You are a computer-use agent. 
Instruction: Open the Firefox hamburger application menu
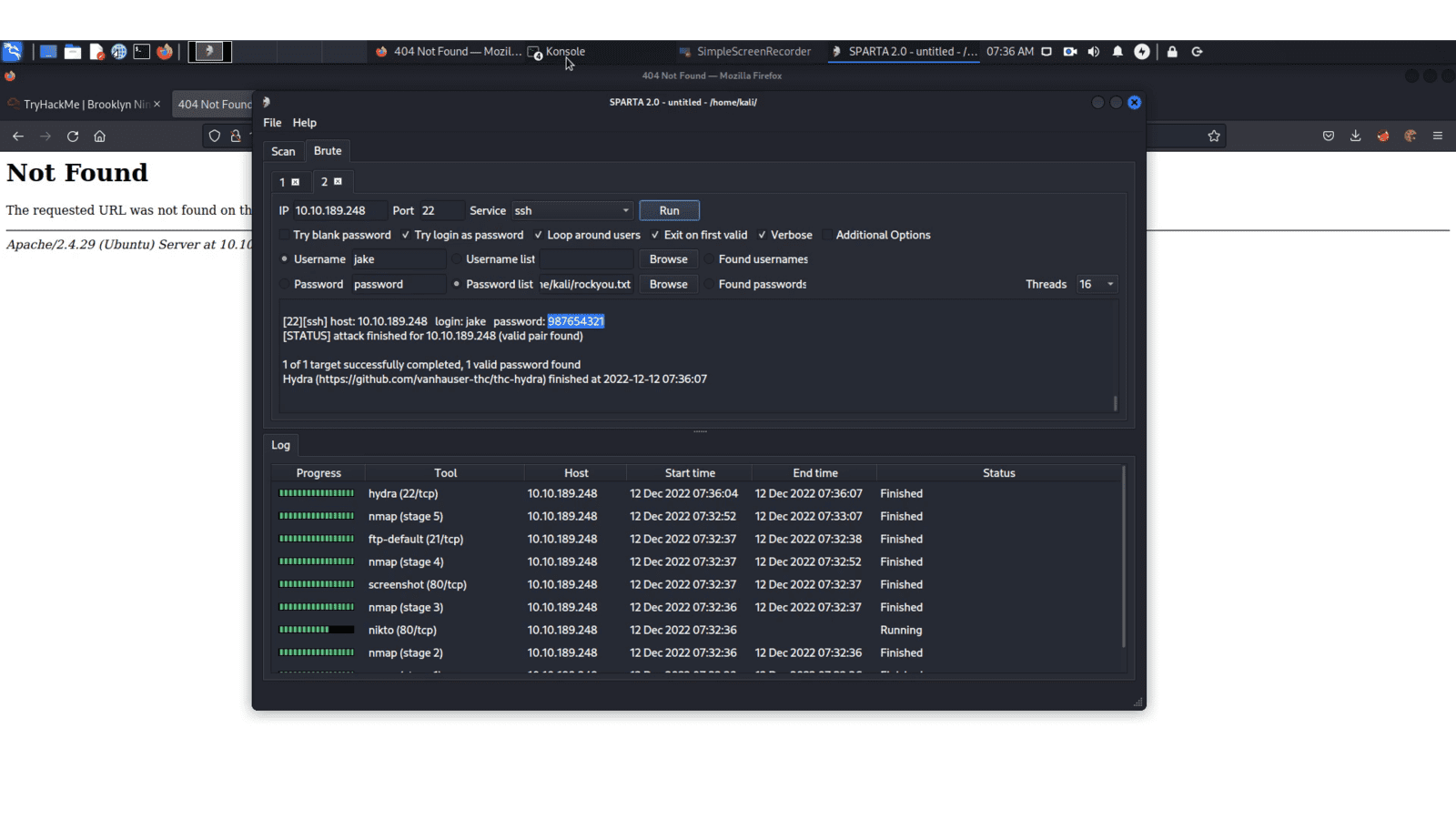[x=1438, y=136]
